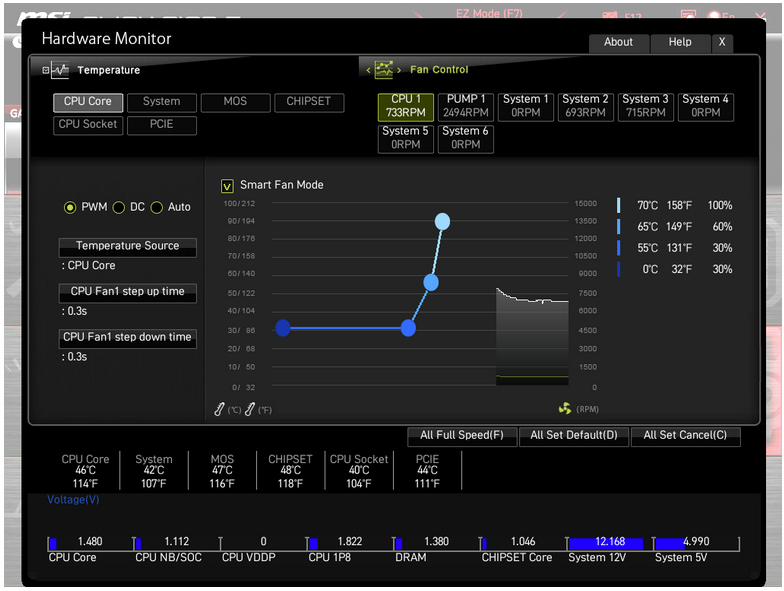
Task: Click the leftmost fan curve point at 0°C
Action: [x=283, y=328]
